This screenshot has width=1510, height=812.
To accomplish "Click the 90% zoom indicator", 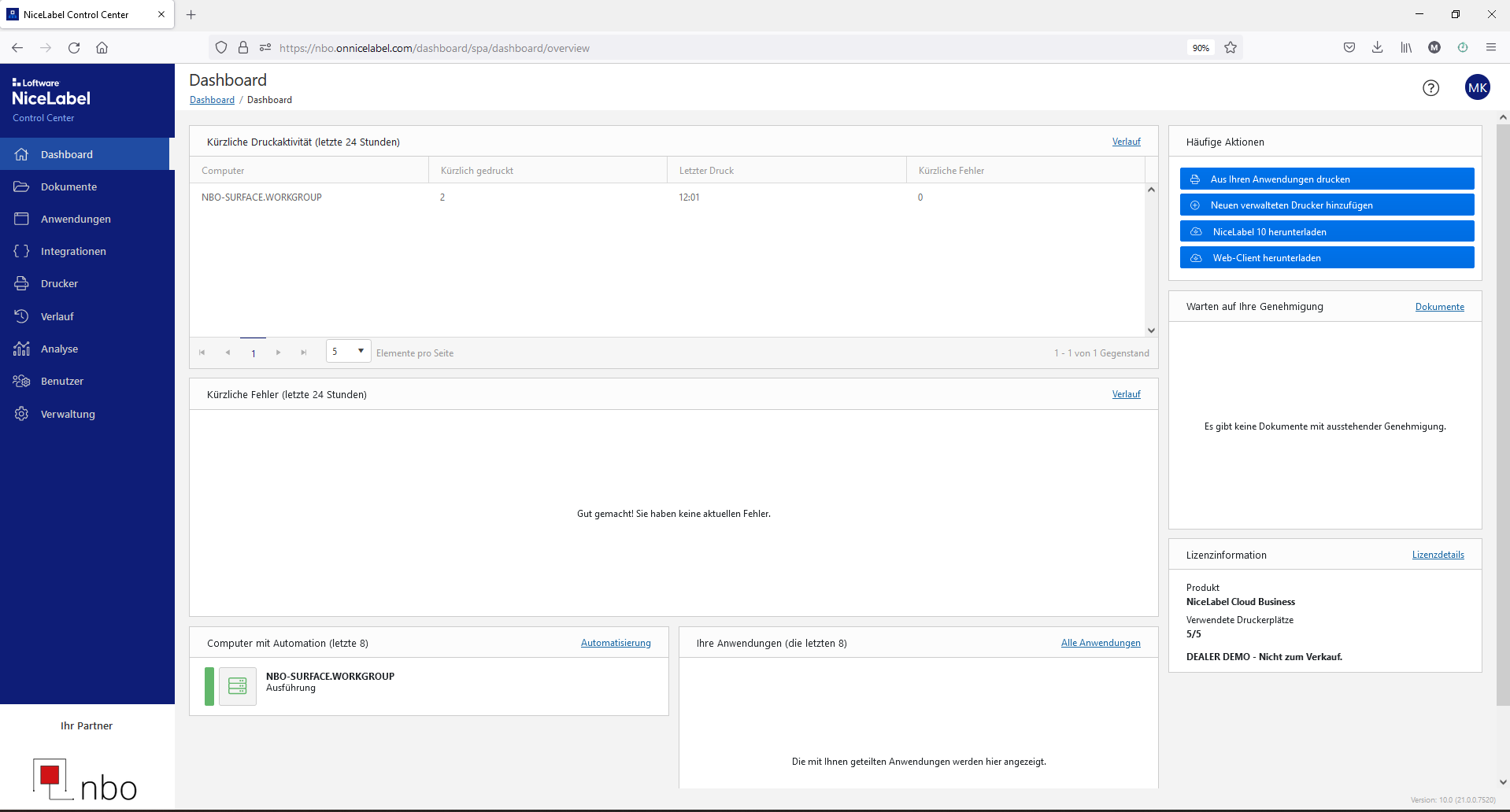I will (x=1200, y=48).
